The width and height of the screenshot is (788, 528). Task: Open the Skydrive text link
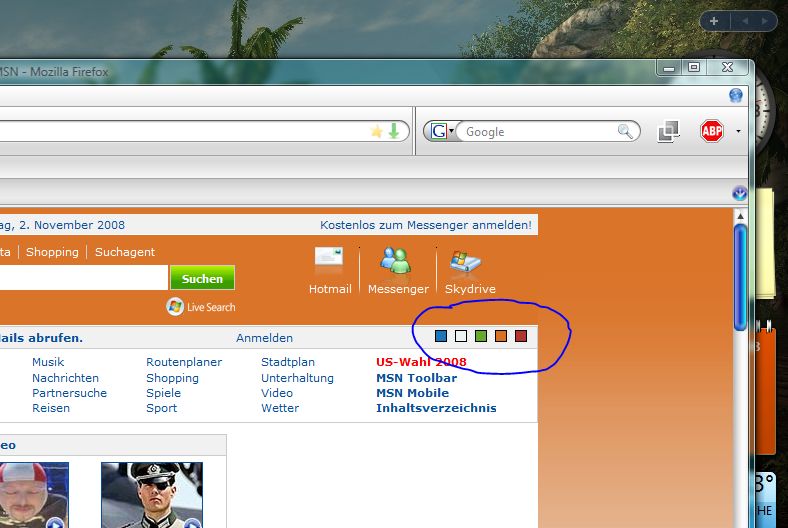470,289
